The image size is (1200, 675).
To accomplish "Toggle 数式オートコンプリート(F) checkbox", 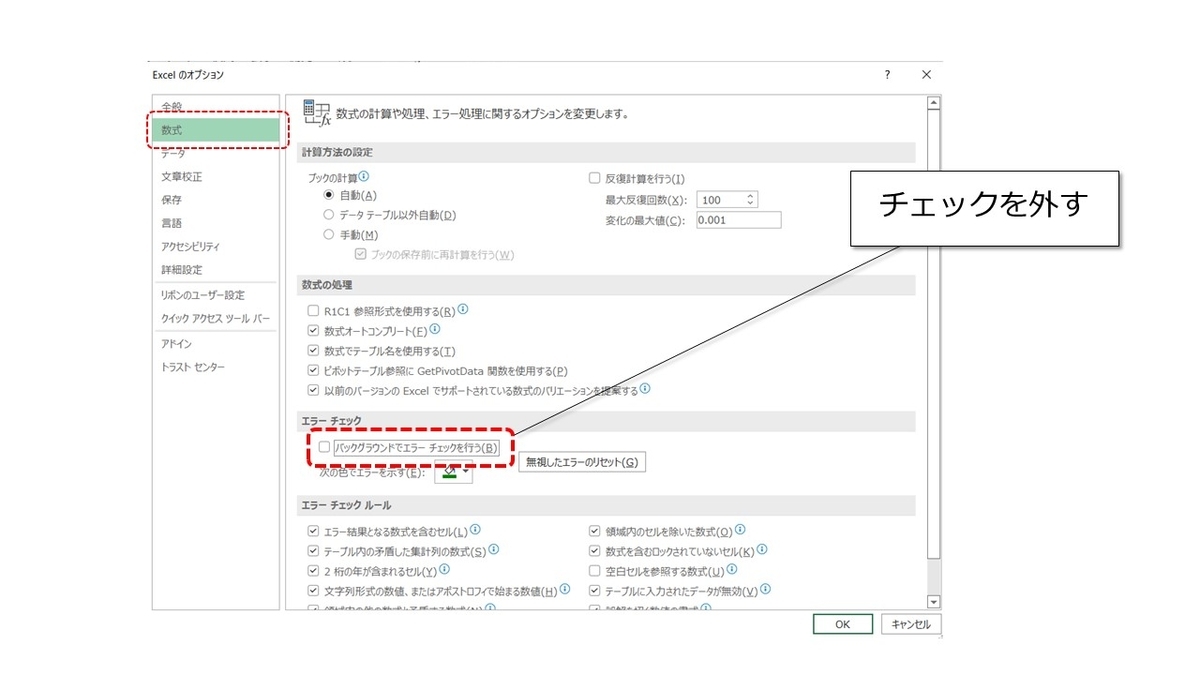I will 314,330.
